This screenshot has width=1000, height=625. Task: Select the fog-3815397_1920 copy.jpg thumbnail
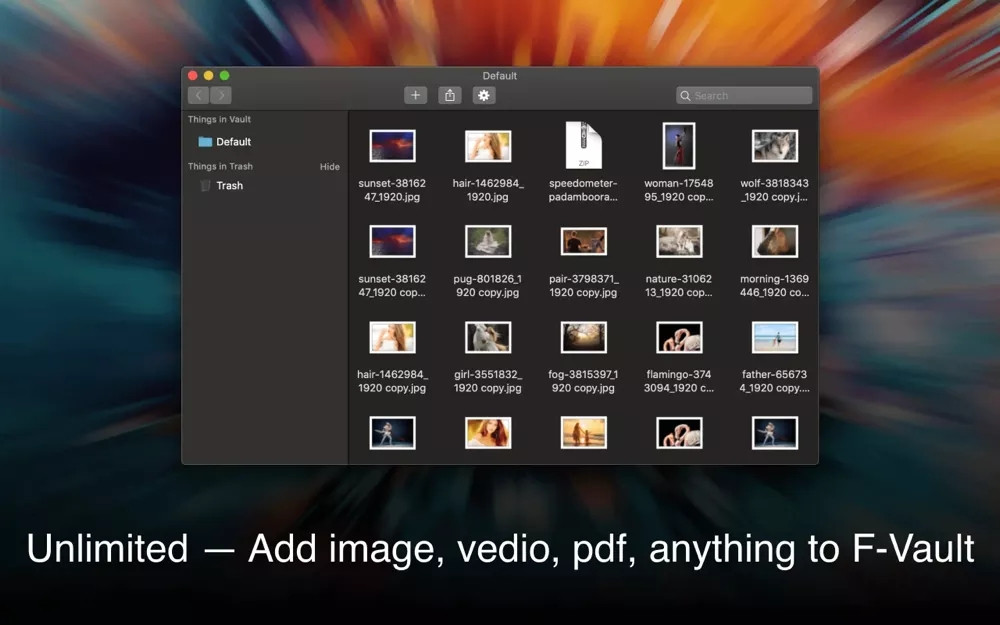point(584,337)
